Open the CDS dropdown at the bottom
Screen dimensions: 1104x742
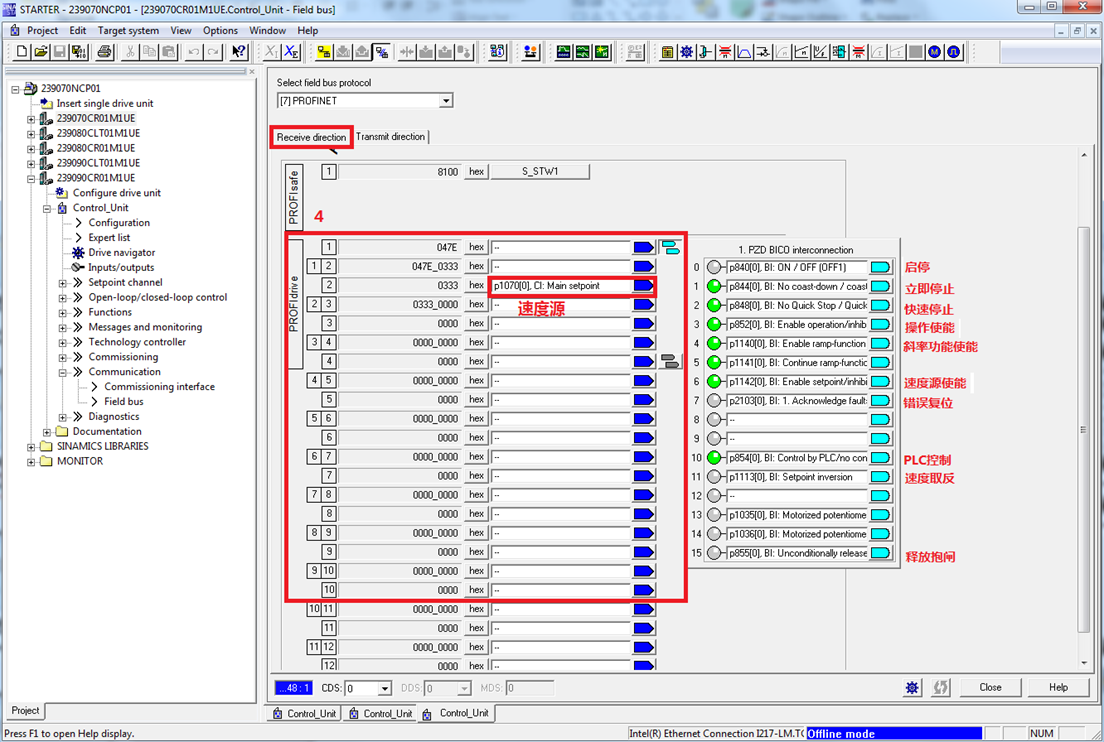point(384,689)
